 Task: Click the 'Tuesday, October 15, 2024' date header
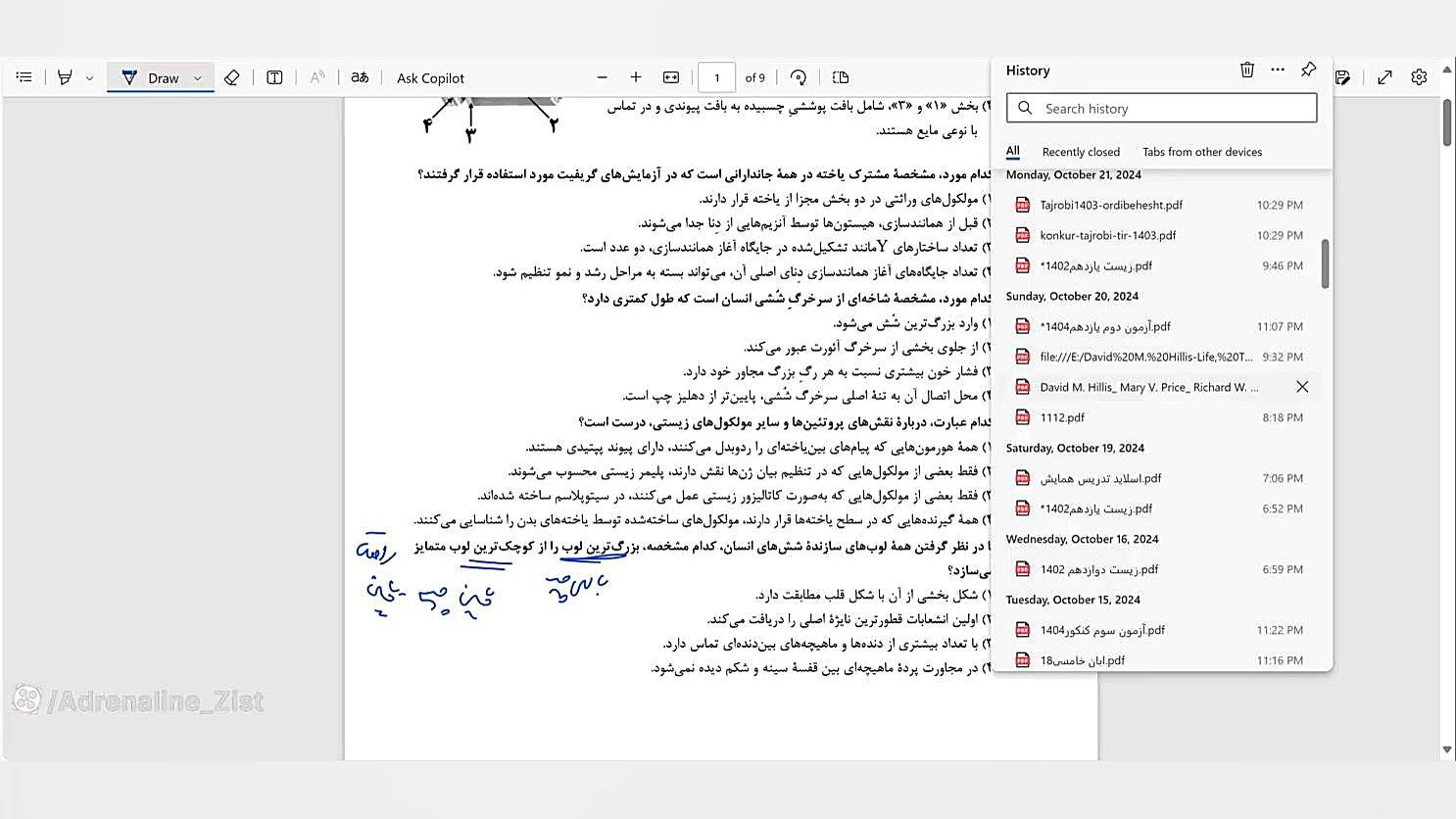(1073, 600)
